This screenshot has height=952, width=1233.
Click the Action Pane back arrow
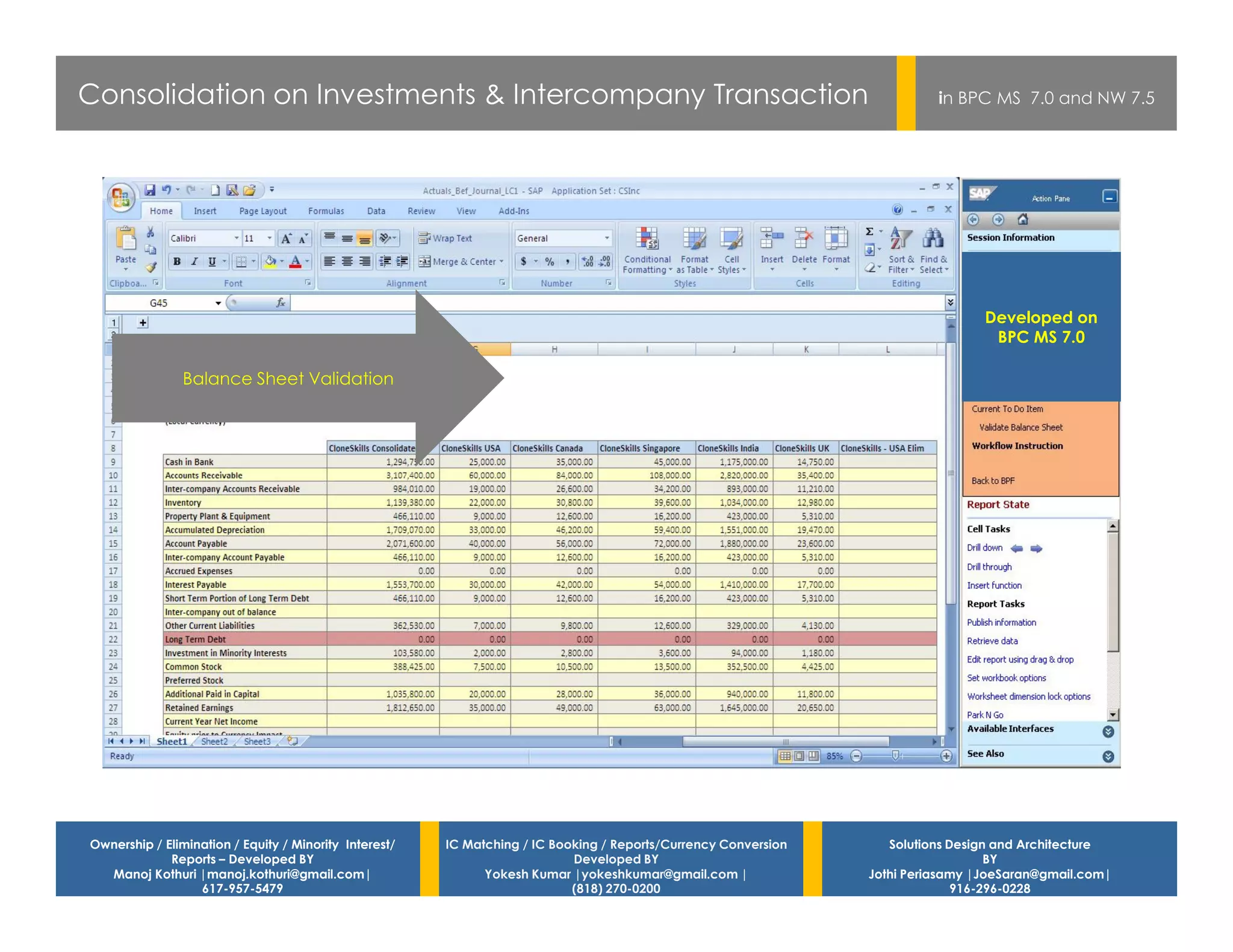coord(974,220)
